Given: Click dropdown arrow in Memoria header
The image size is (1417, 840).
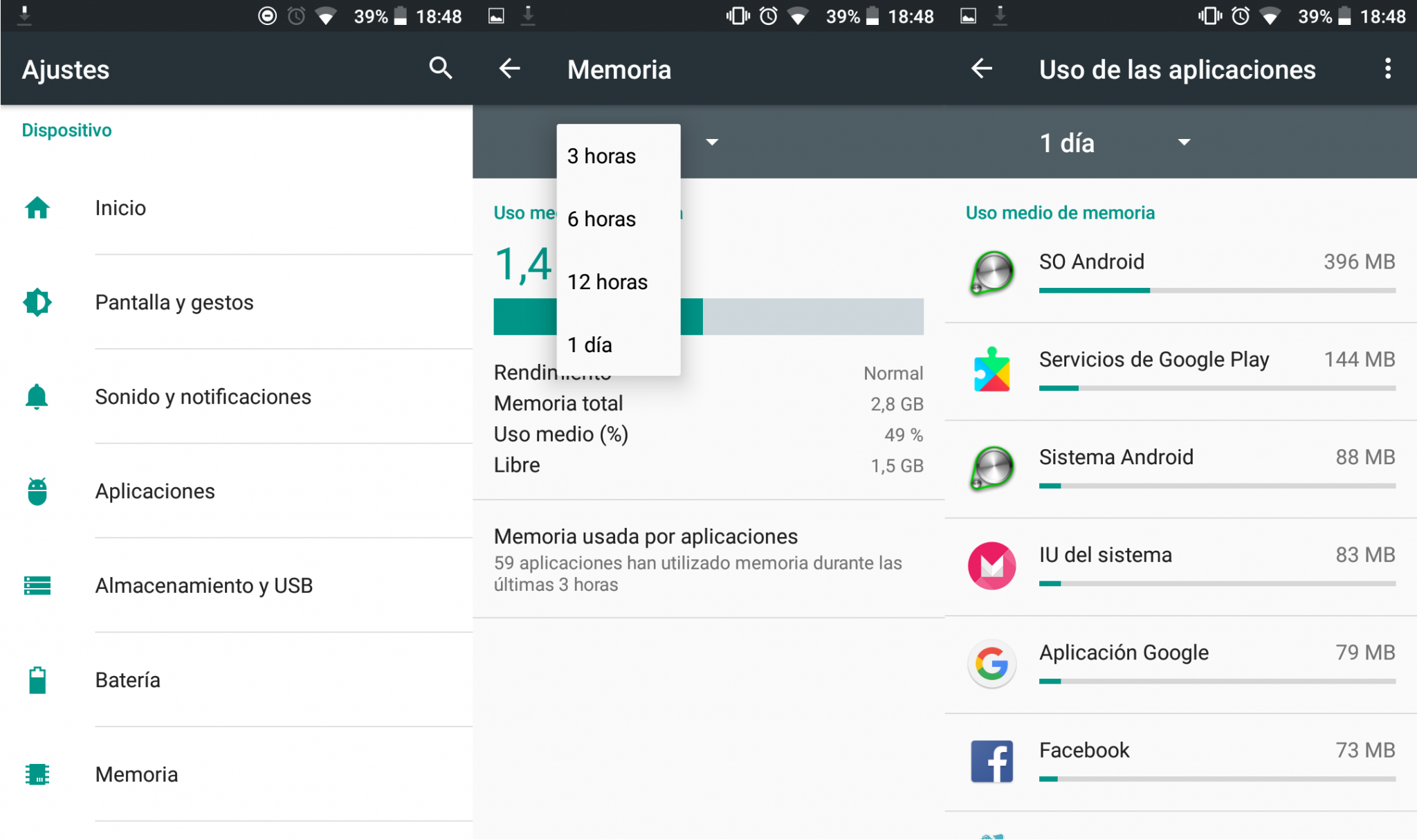Looking at the screenshot, I should pos(712,143).
